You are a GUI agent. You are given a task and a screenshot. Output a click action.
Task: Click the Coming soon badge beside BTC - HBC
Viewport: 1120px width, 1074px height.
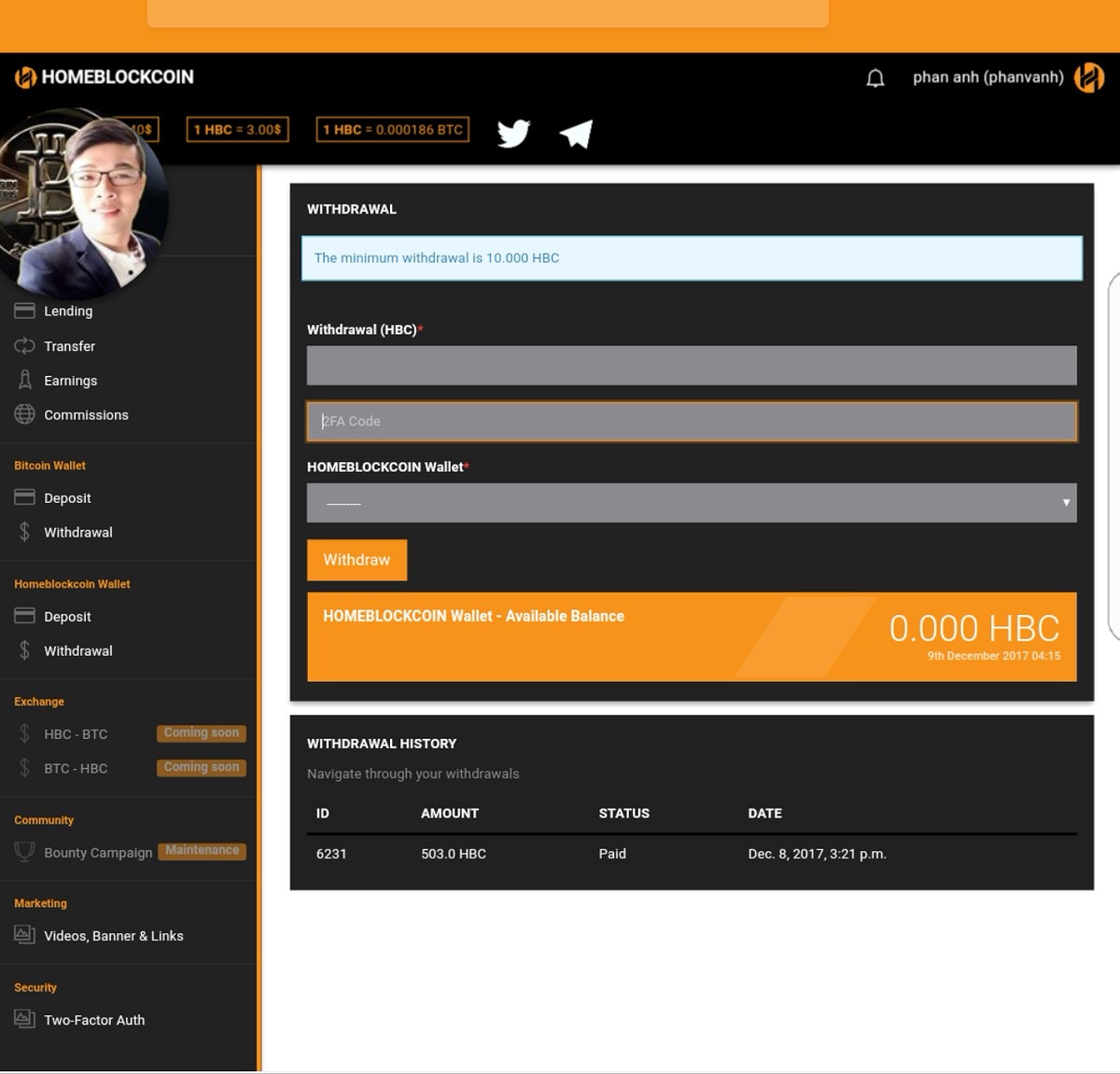(202, 768)
